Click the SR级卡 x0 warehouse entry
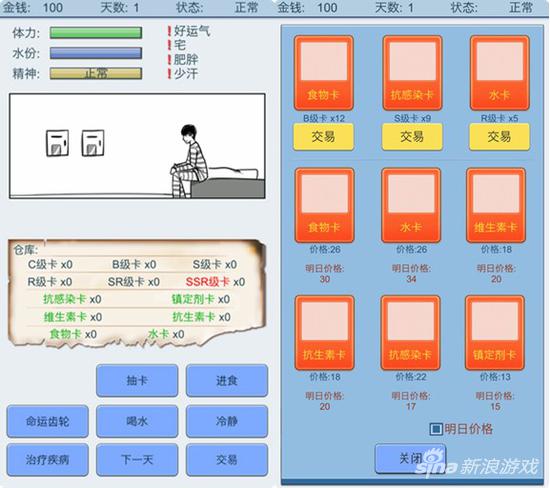Image resolution: width=550 pixels, height=488 pixels. pyautogui.click(x=134, y=282)
